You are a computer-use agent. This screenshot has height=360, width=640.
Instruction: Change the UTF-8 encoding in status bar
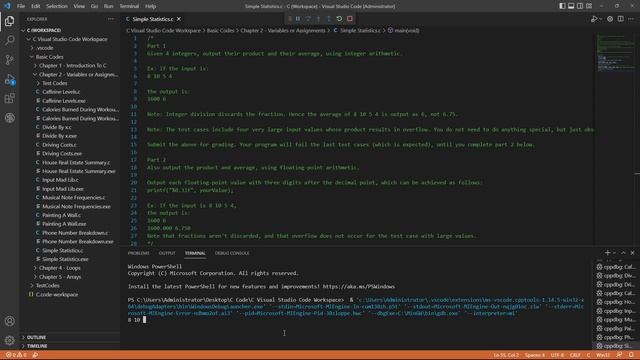pyautogui.click(x=557, y=355)
